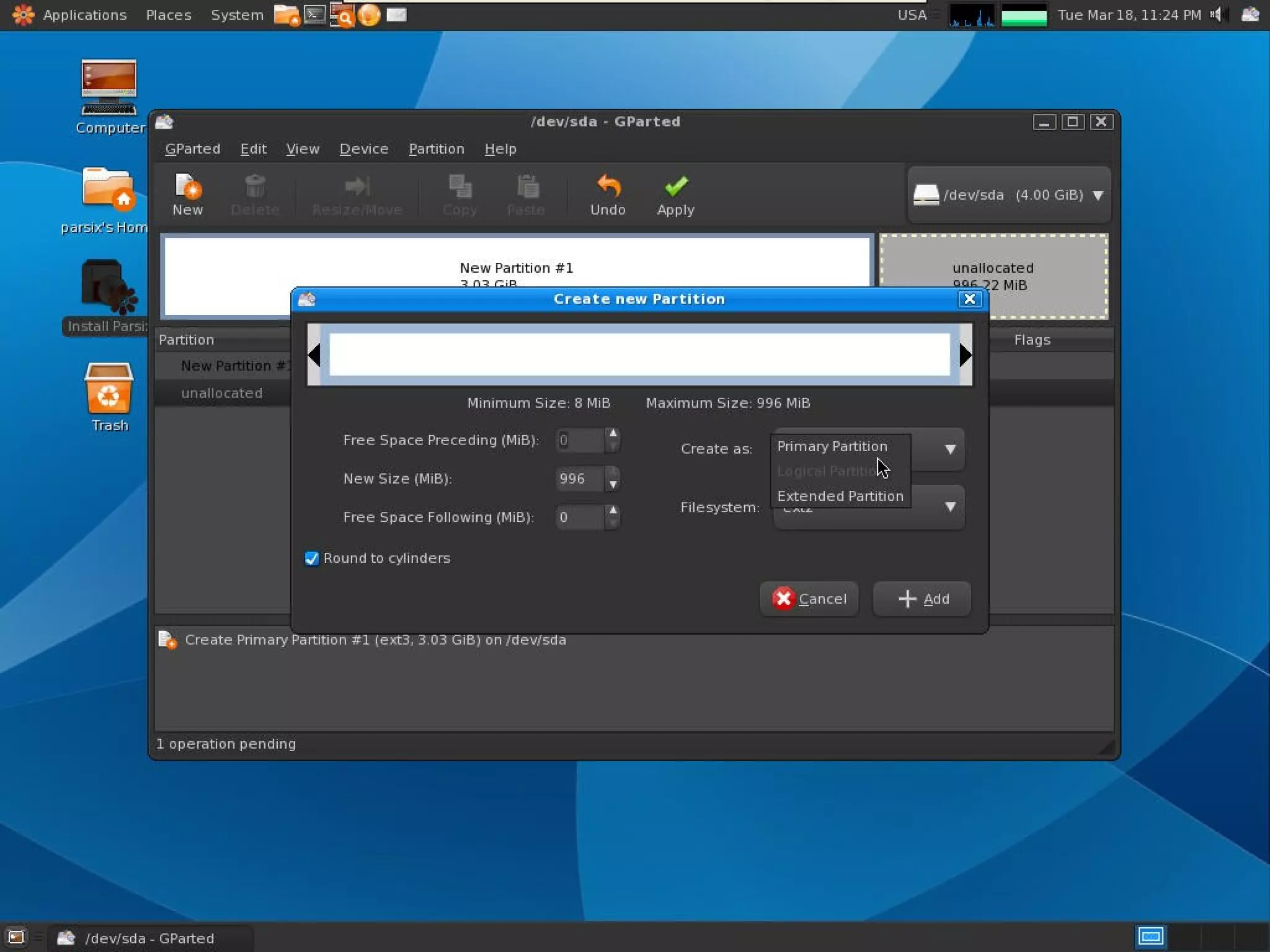Screen dimensions: 1270x952
Task: Click the right arrow of partition resize bar
Action: click(965, 355)
